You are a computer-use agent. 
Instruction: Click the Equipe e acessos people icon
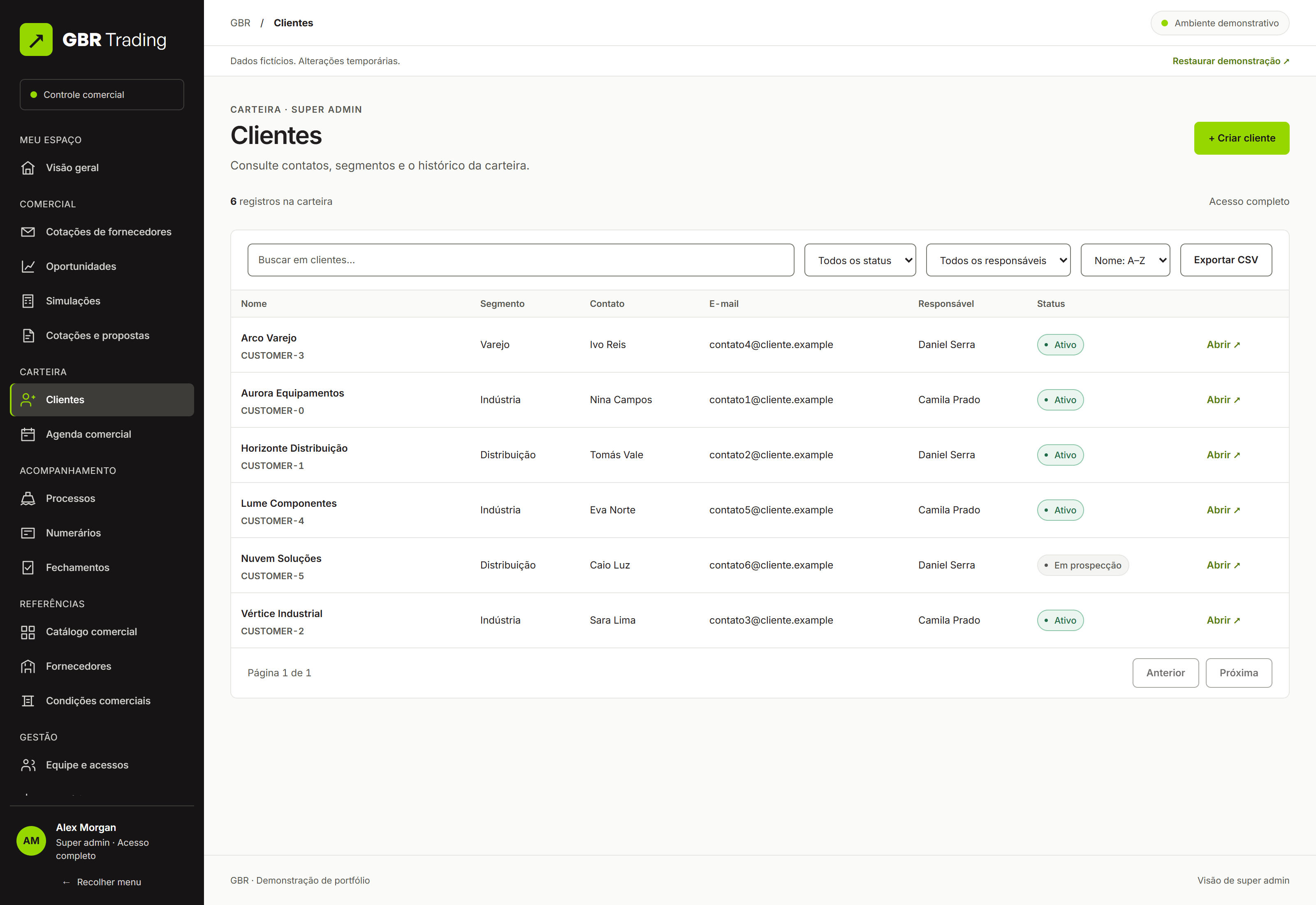[x=28, y=765]
